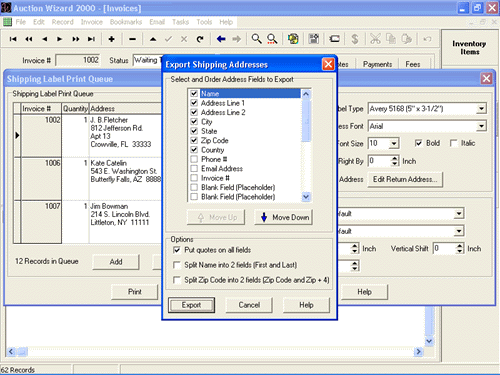Image resolution: width=500 pixels, height=375 pixels.
Task: Click field list scroll down arrow
Action: click(x=306, y=197)
